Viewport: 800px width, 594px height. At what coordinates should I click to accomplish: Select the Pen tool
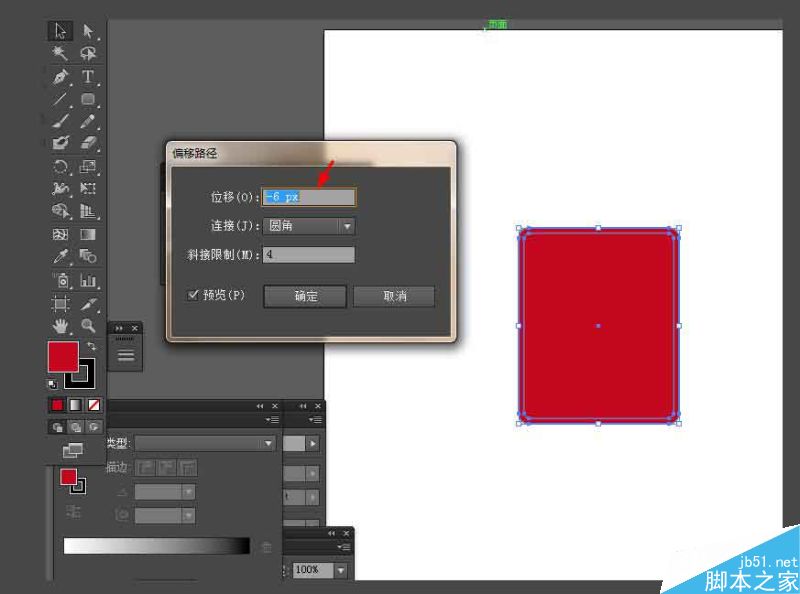point(60,77)
